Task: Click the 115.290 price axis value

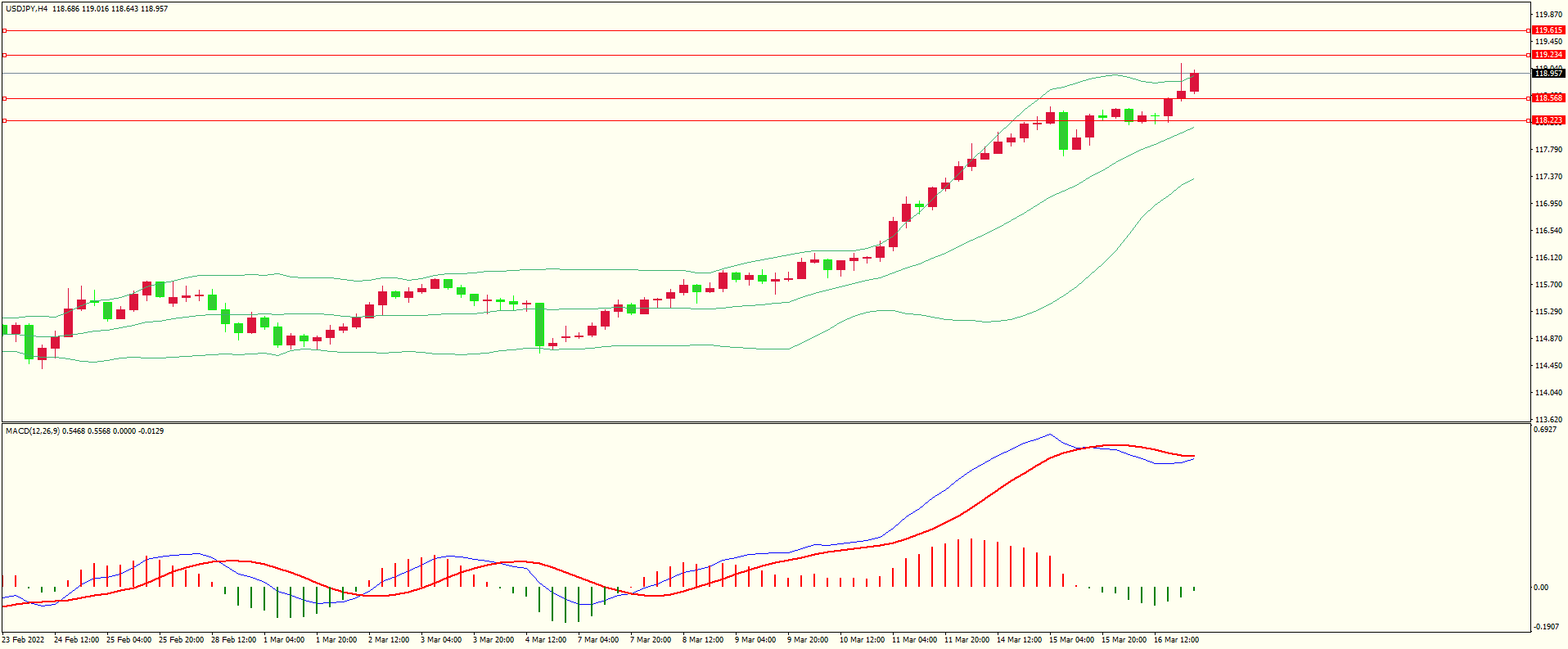Action: click(x=1548, y=312)
